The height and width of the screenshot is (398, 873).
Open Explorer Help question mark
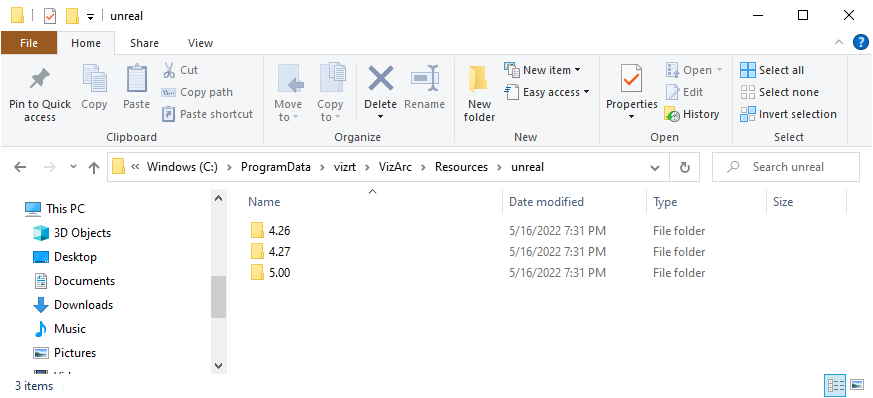click(861, 42)
